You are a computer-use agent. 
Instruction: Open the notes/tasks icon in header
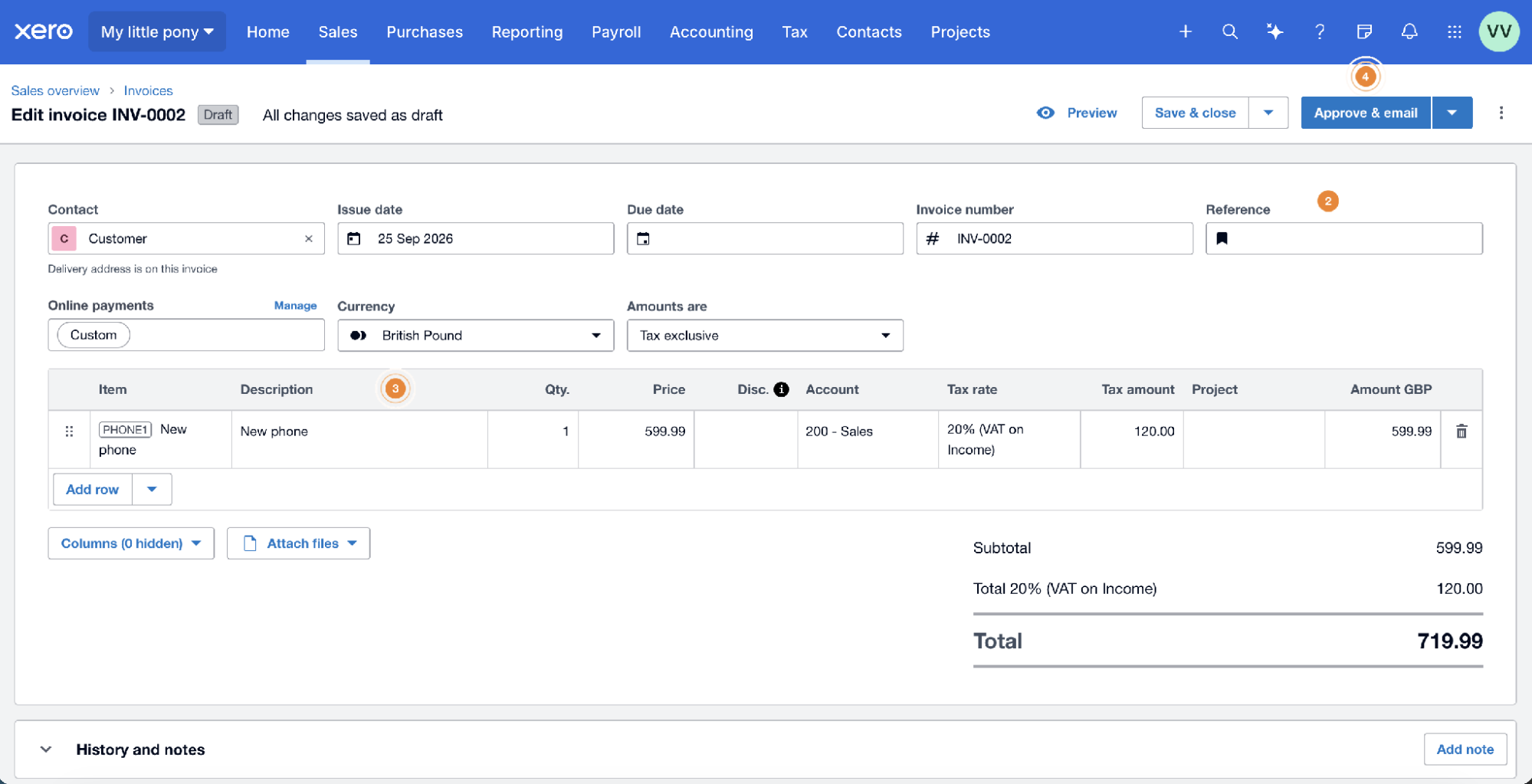click(x=1364, y=31)
